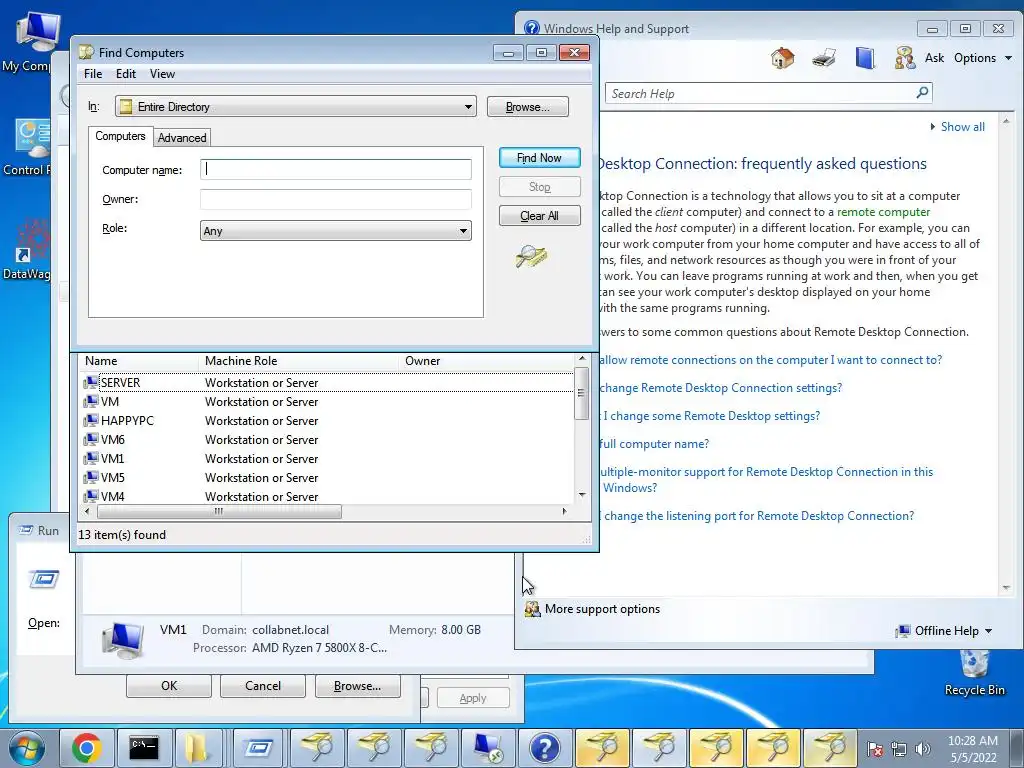1024x768 pixels.
Task: Open change Remote Desktop Connection settings link
Action: [x=720, y=388]
